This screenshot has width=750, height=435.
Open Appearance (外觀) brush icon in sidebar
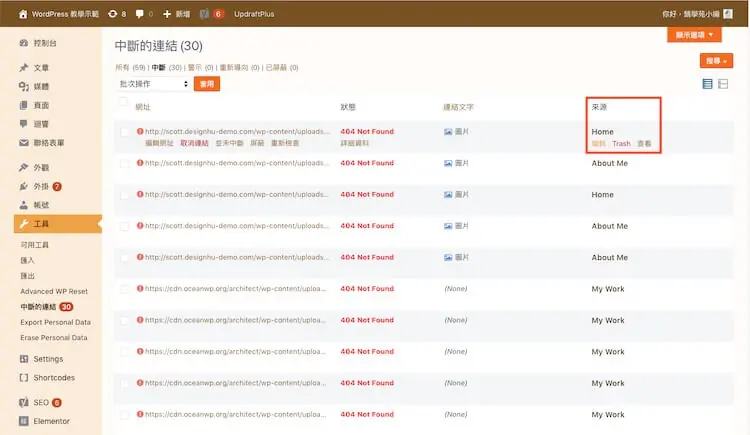tap(23, 167)
